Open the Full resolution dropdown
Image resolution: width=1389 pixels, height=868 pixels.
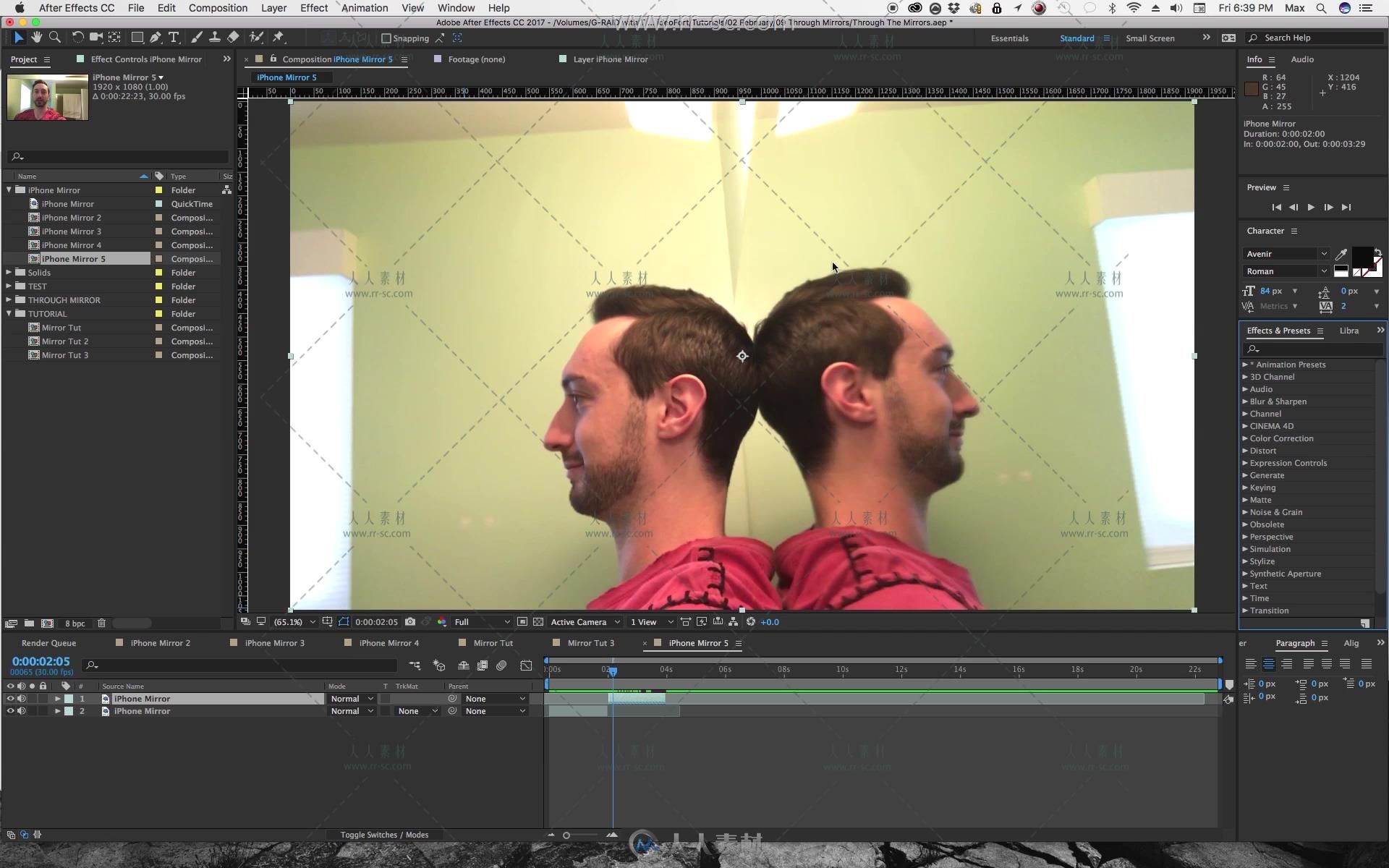481,622
